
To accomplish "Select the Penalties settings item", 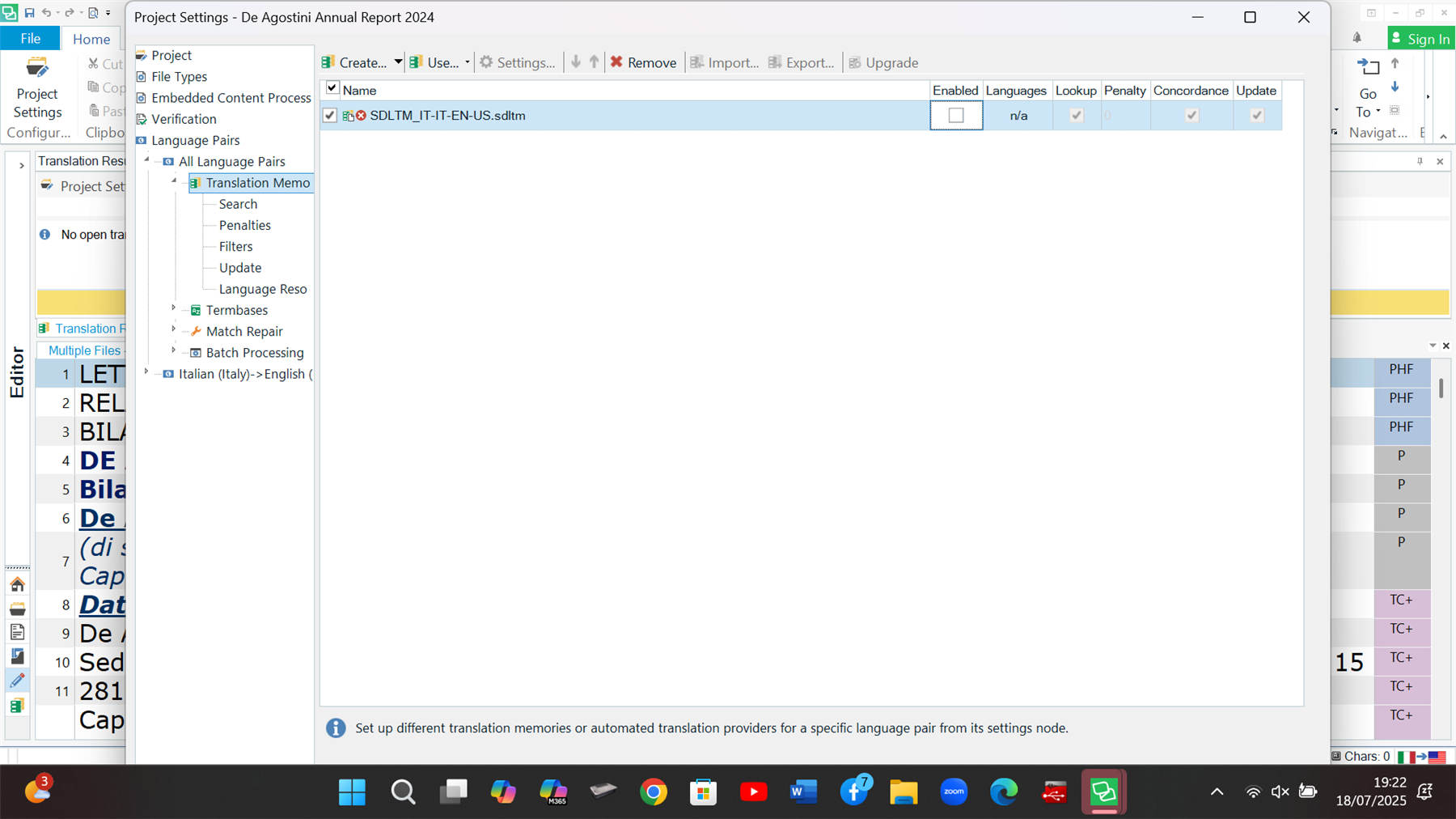I will pos(244,225).
